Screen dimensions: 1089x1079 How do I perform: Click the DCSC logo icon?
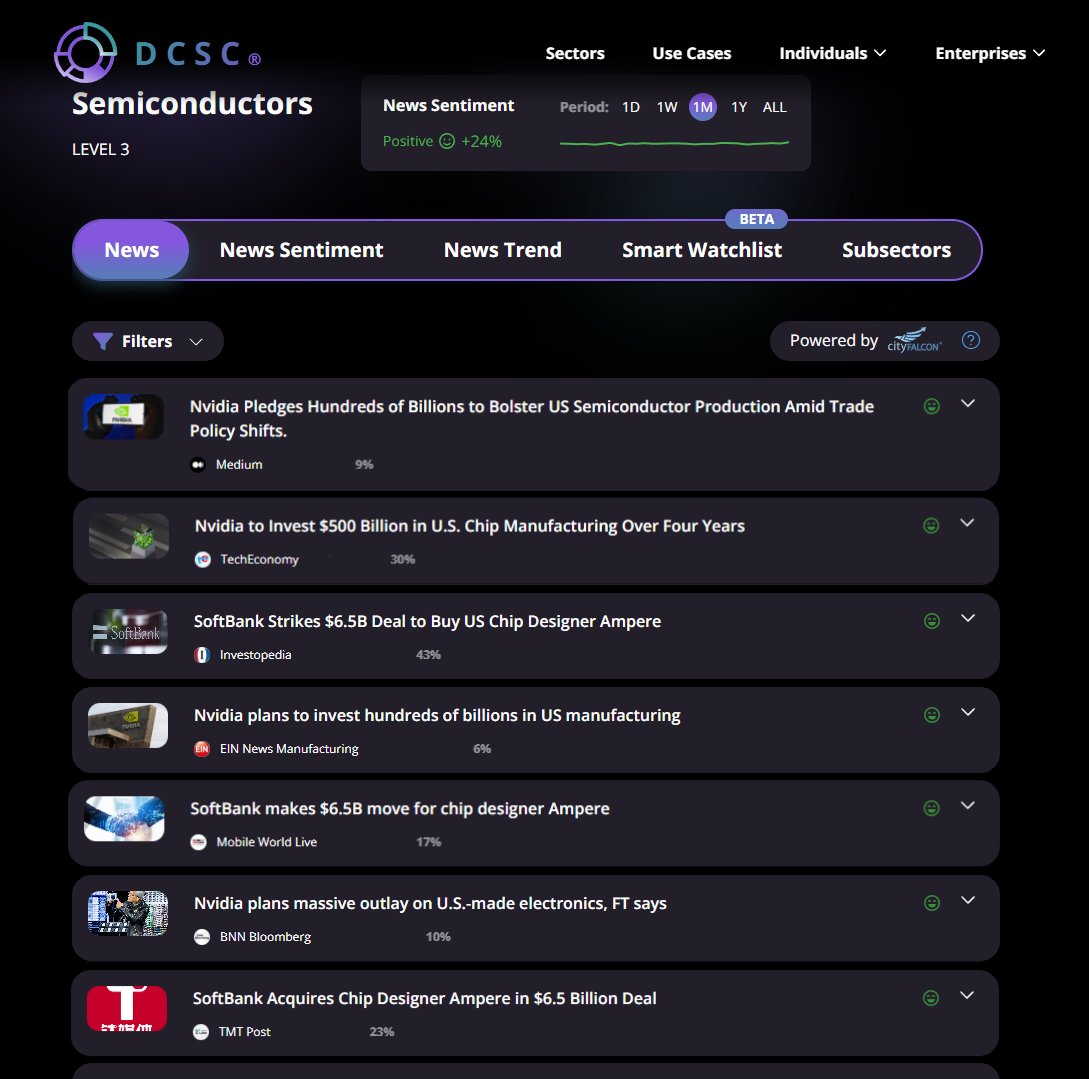[x=85, y=53]
